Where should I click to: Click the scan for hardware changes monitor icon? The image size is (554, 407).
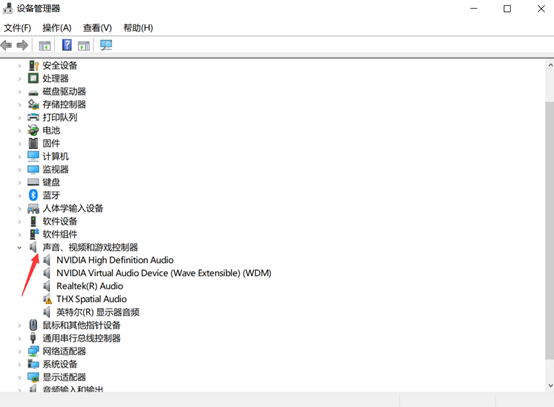106,45
